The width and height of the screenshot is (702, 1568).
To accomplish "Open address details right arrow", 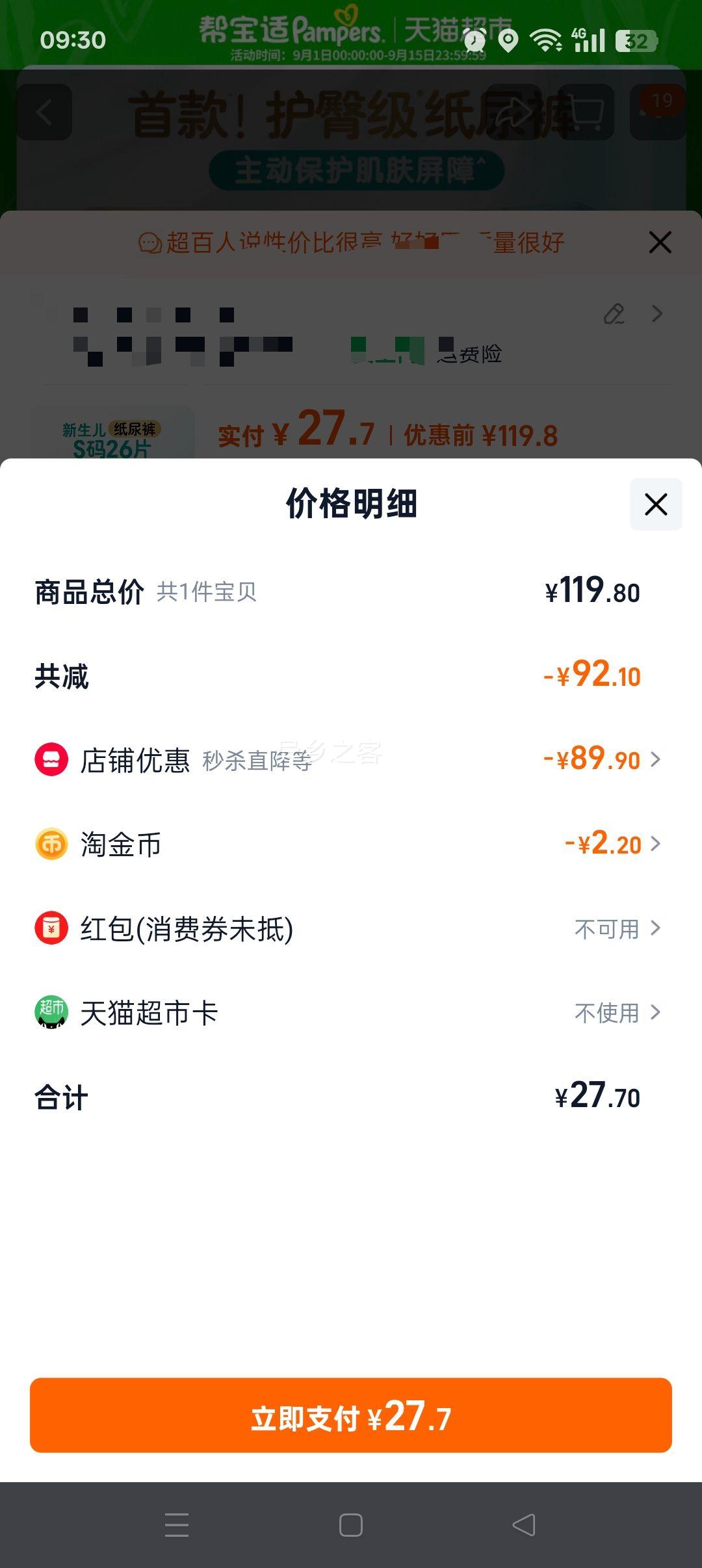I will click(x=657, y=314).
